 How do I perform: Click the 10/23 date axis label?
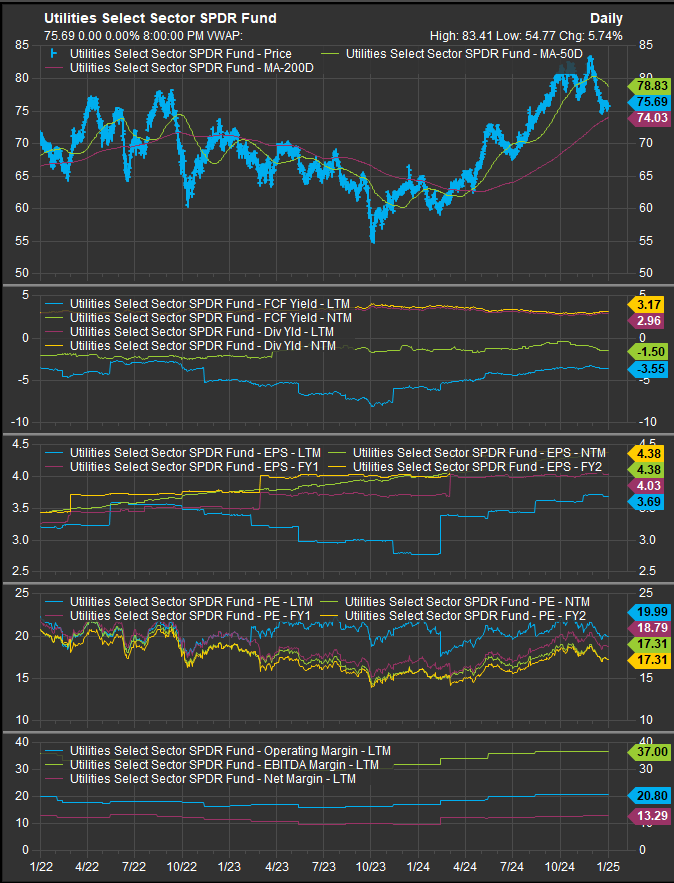[x=371, y=867]
